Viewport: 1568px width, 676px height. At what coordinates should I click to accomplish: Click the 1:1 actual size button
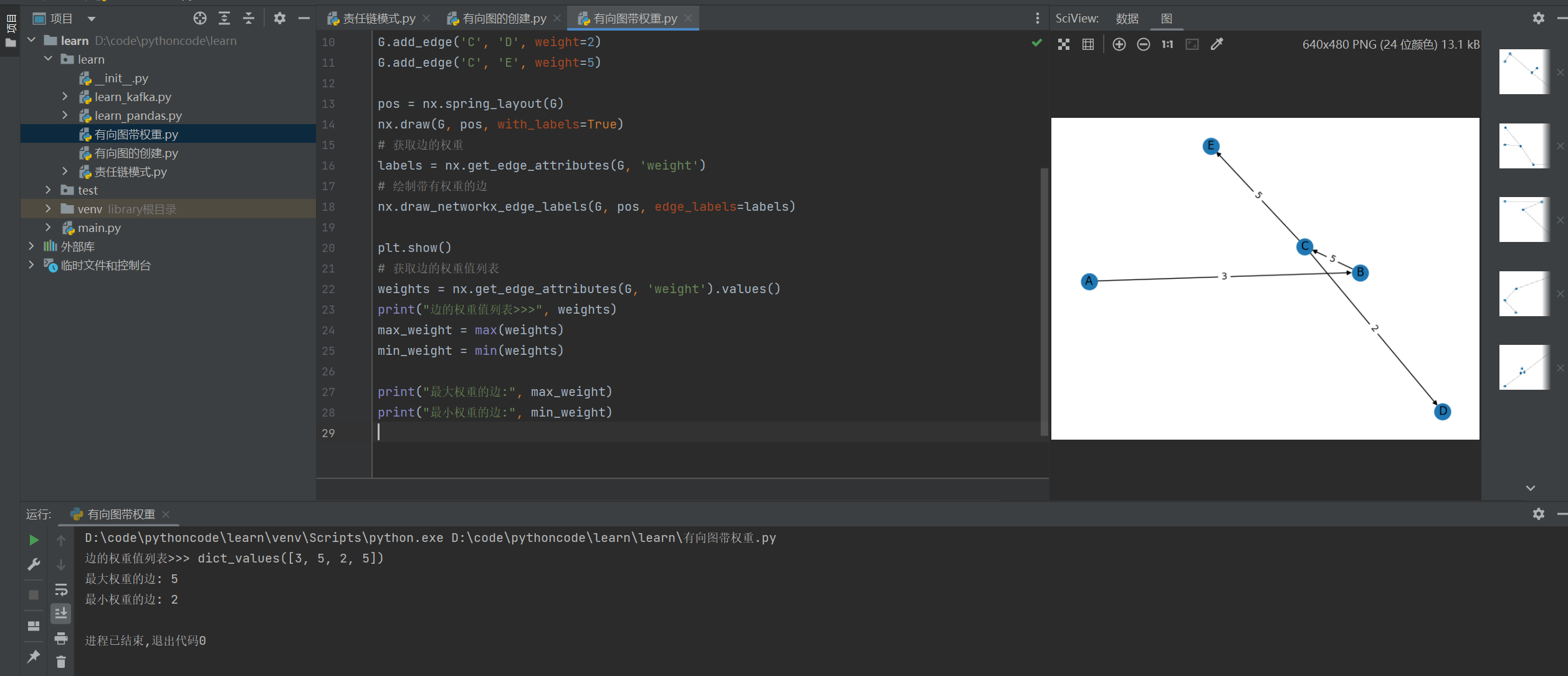pos(1167,44)
